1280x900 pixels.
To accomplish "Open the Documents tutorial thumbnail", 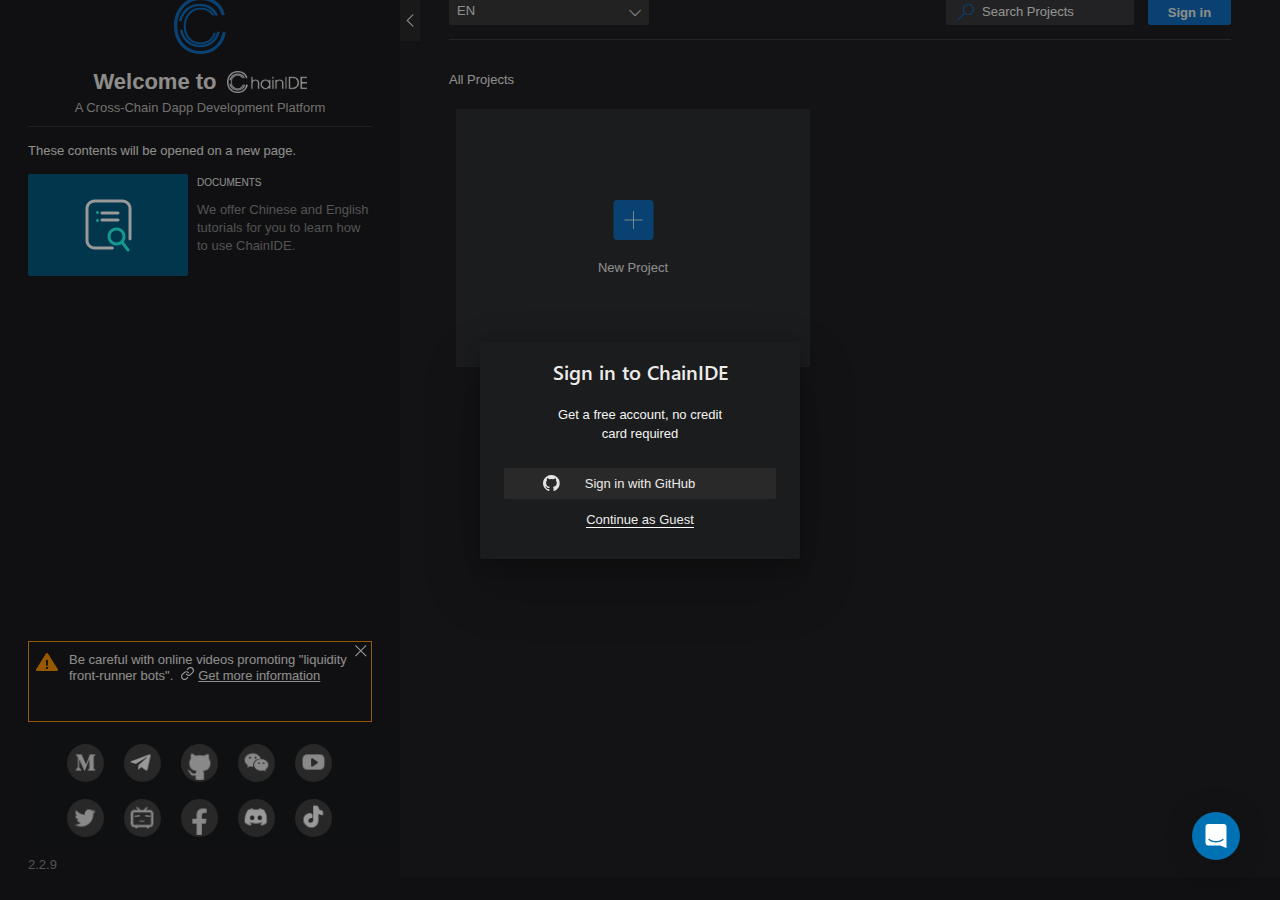I will click(108, 225).
